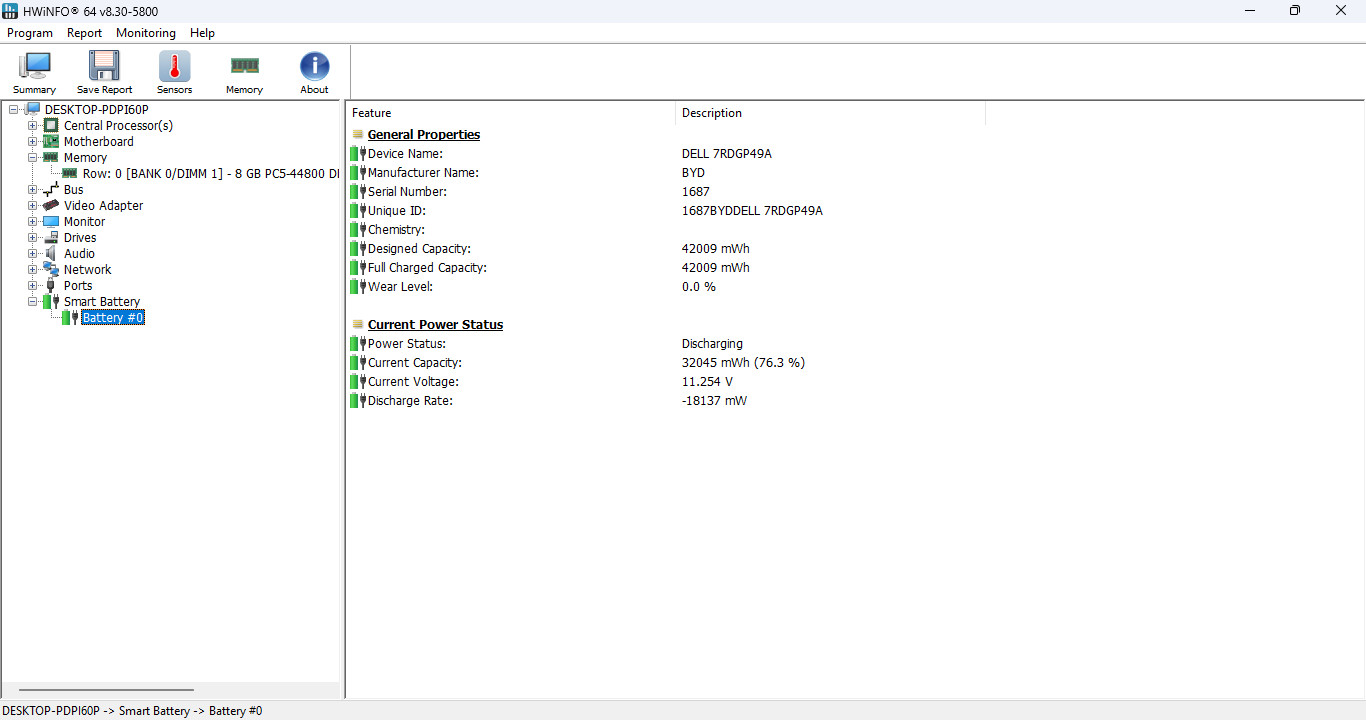Collapse the DESKTOP-PDPI60P root node
This screenshot has height=720, width=1366.
(x=14, y=110)
